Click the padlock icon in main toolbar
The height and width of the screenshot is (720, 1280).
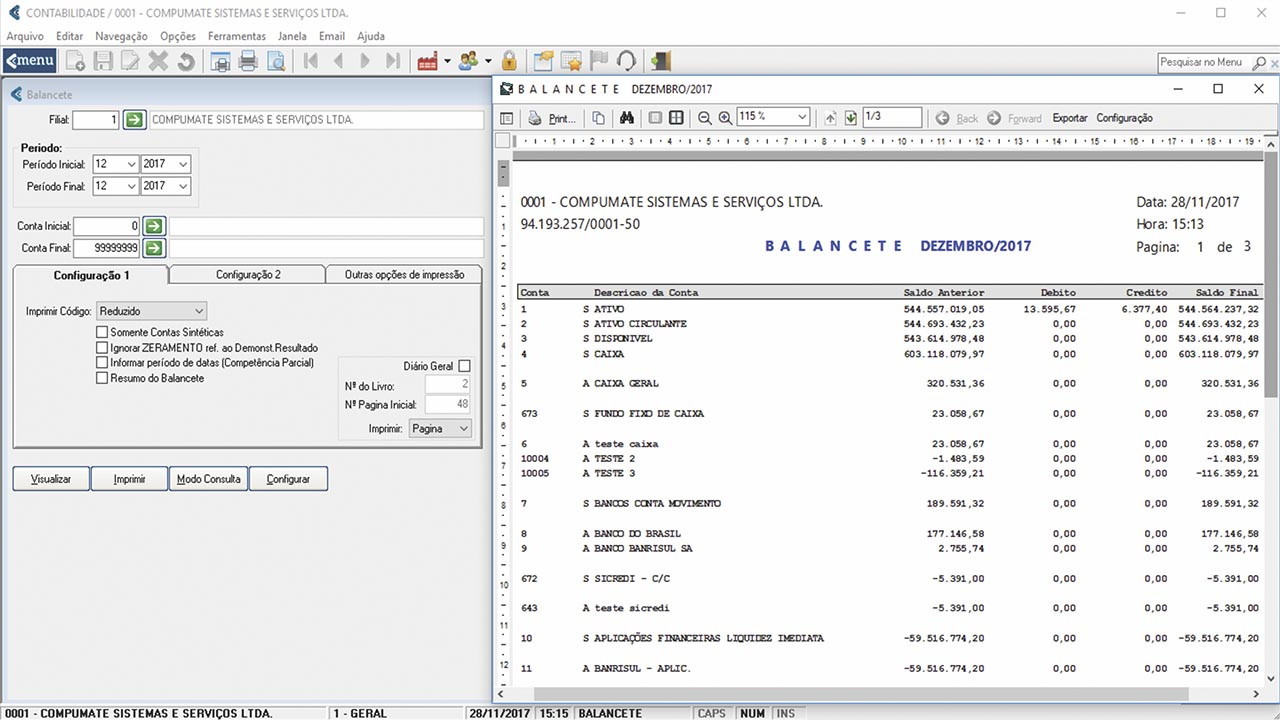coord(509,61)
